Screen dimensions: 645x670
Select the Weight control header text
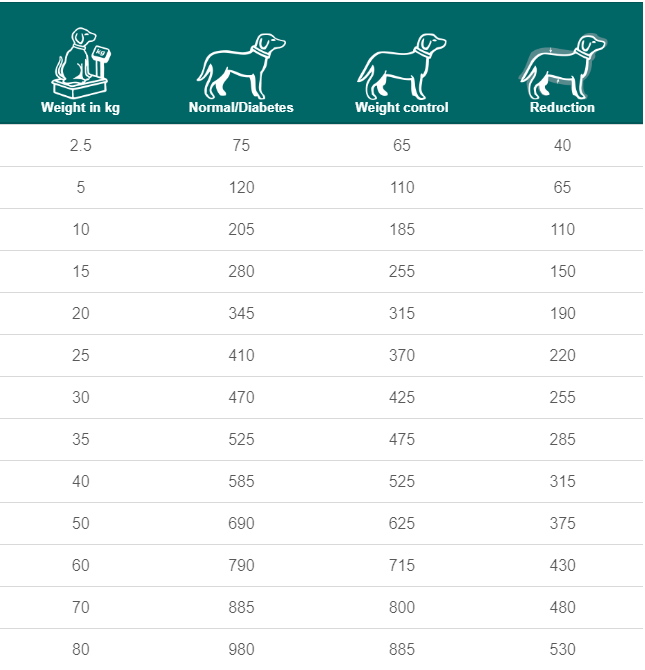coord(402,107)
